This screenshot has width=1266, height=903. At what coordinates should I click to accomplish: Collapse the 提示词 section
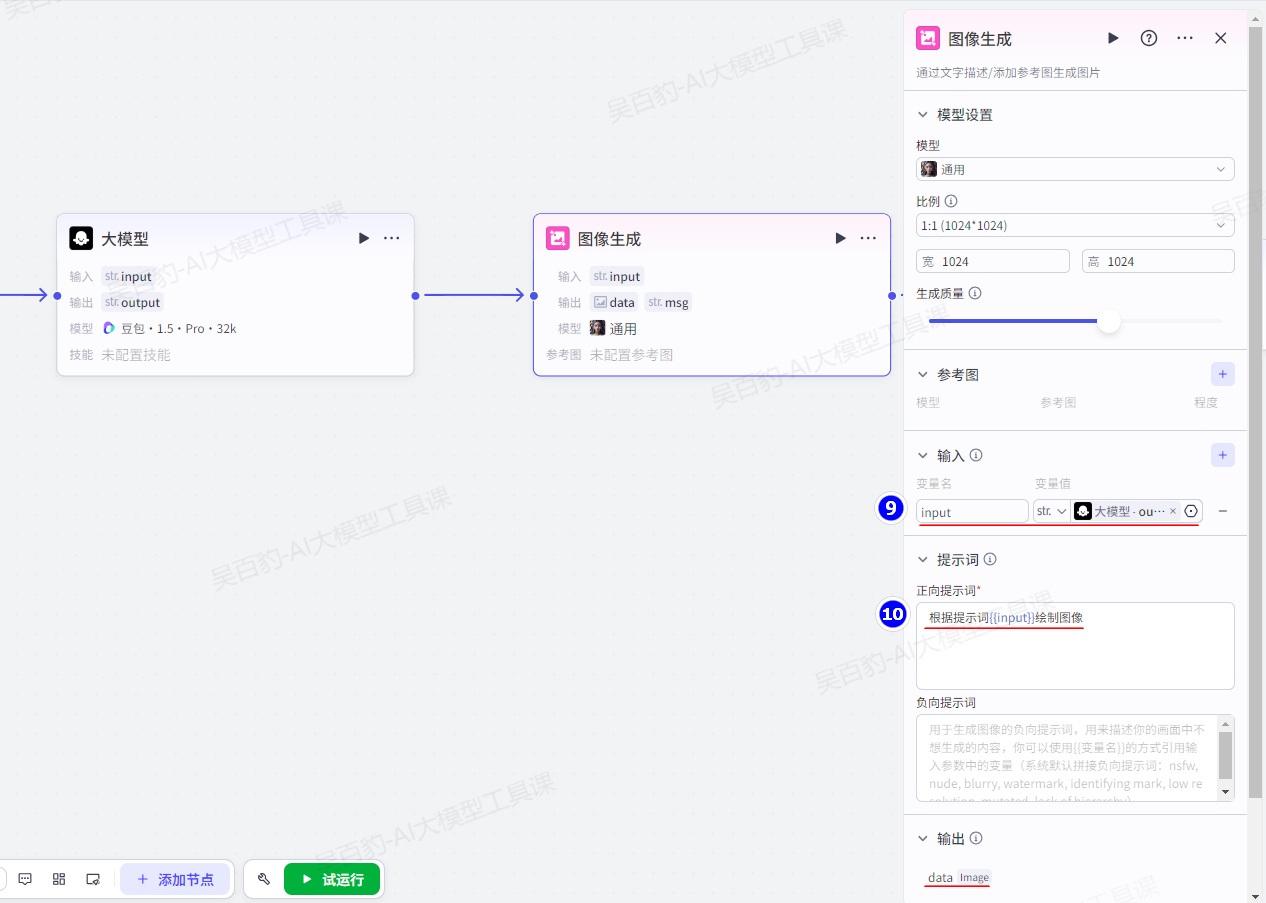[x=923, y=560]
